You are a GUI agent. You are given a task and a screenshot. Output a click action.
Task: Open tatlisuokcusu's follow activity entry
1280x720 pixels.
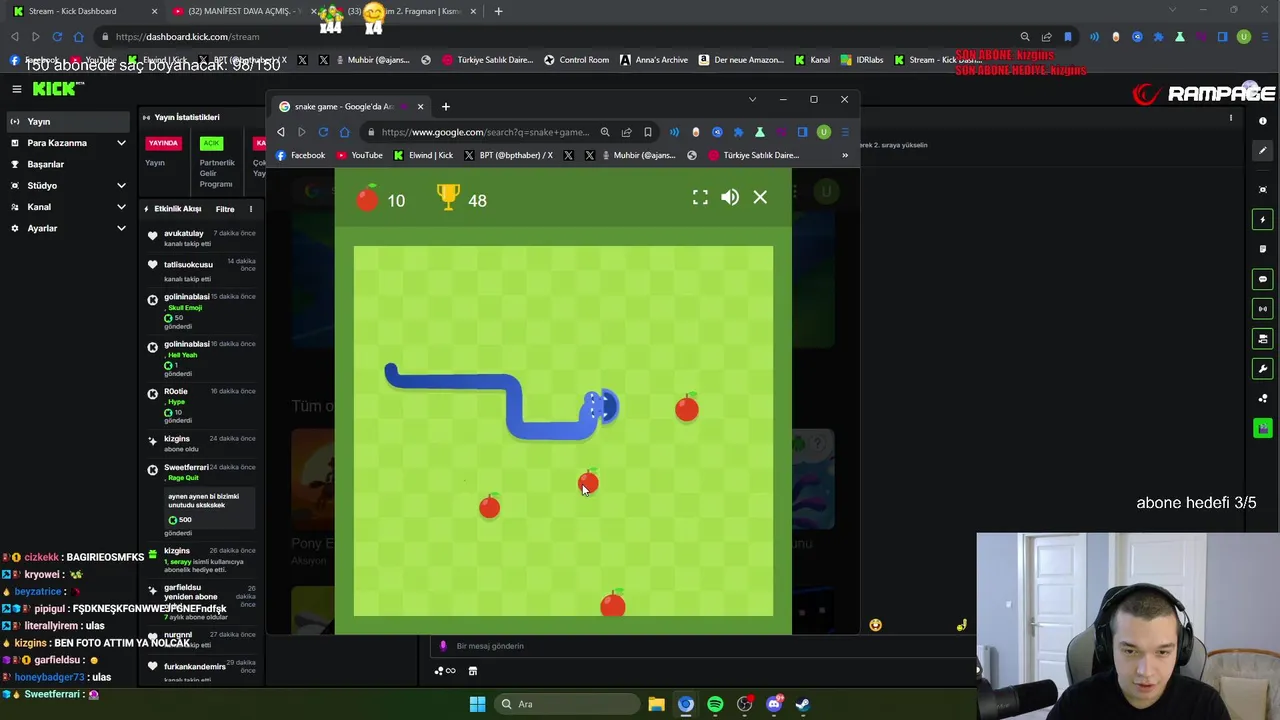pyautogui.click(x=200, y=271)
